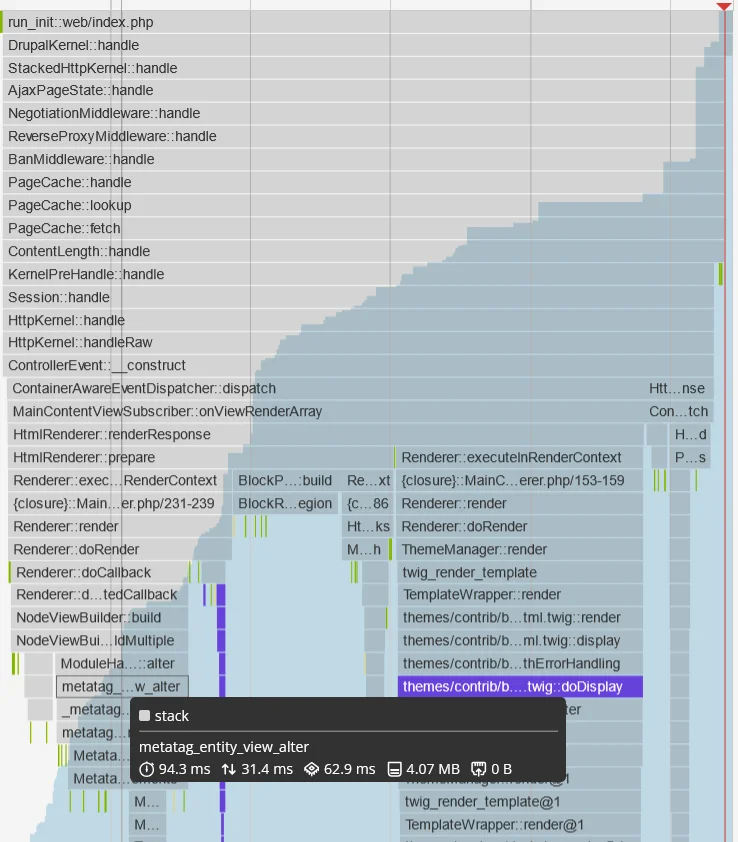Select the Renderer::doCallback frame
The width and height of the screenshot is (738, 842).
(99, 572)
